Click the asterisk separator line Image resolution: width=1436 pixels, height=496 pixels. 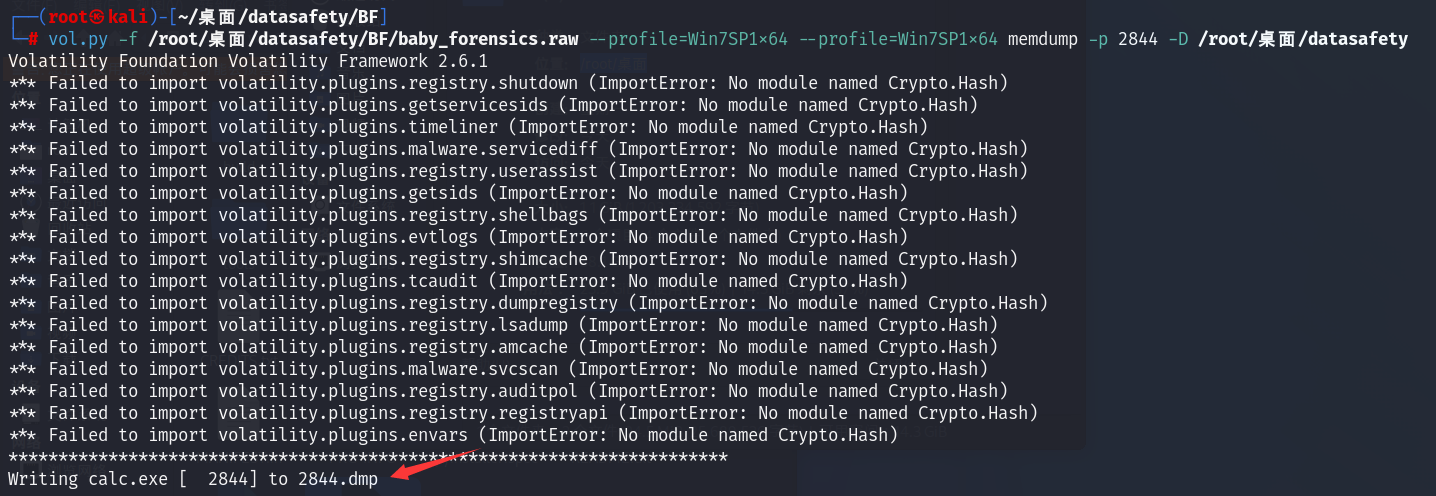coord(367,457)
